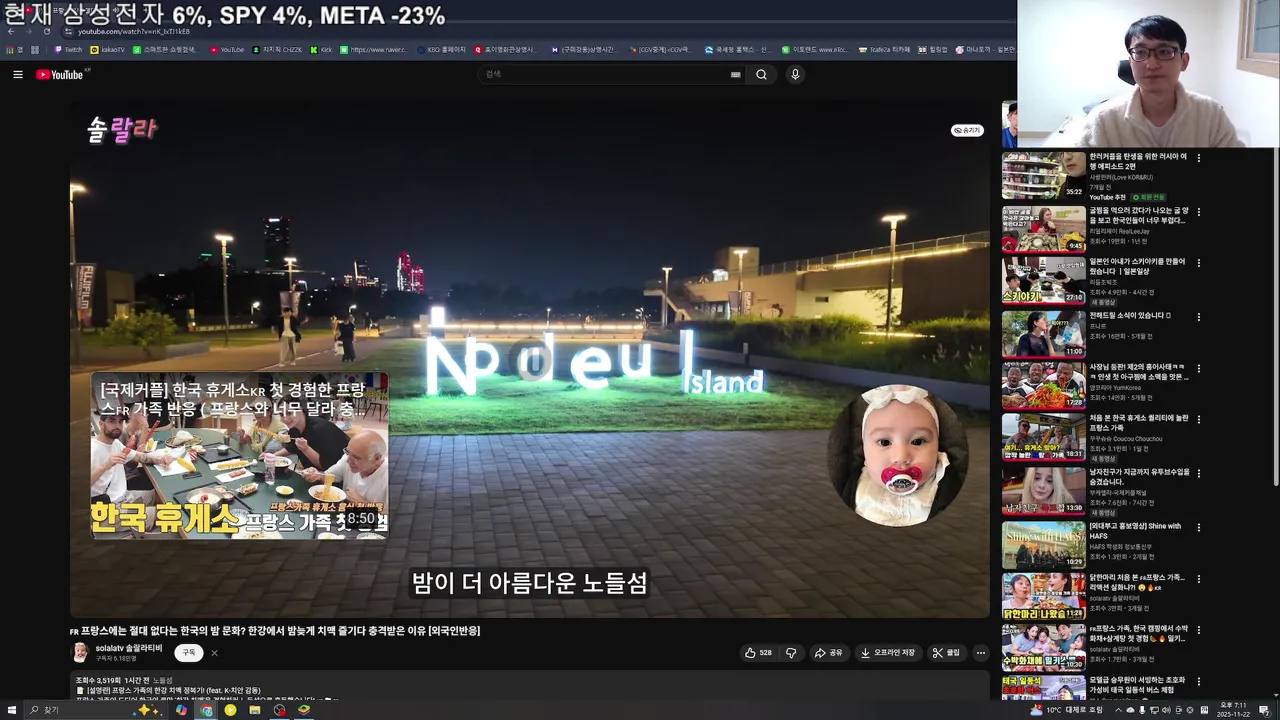Viewport: 1280px width, 720px height.
Task: Open options menu for 남자친구가 지금까지 video
Action: pyautogui.click(x=1198, y=473)
